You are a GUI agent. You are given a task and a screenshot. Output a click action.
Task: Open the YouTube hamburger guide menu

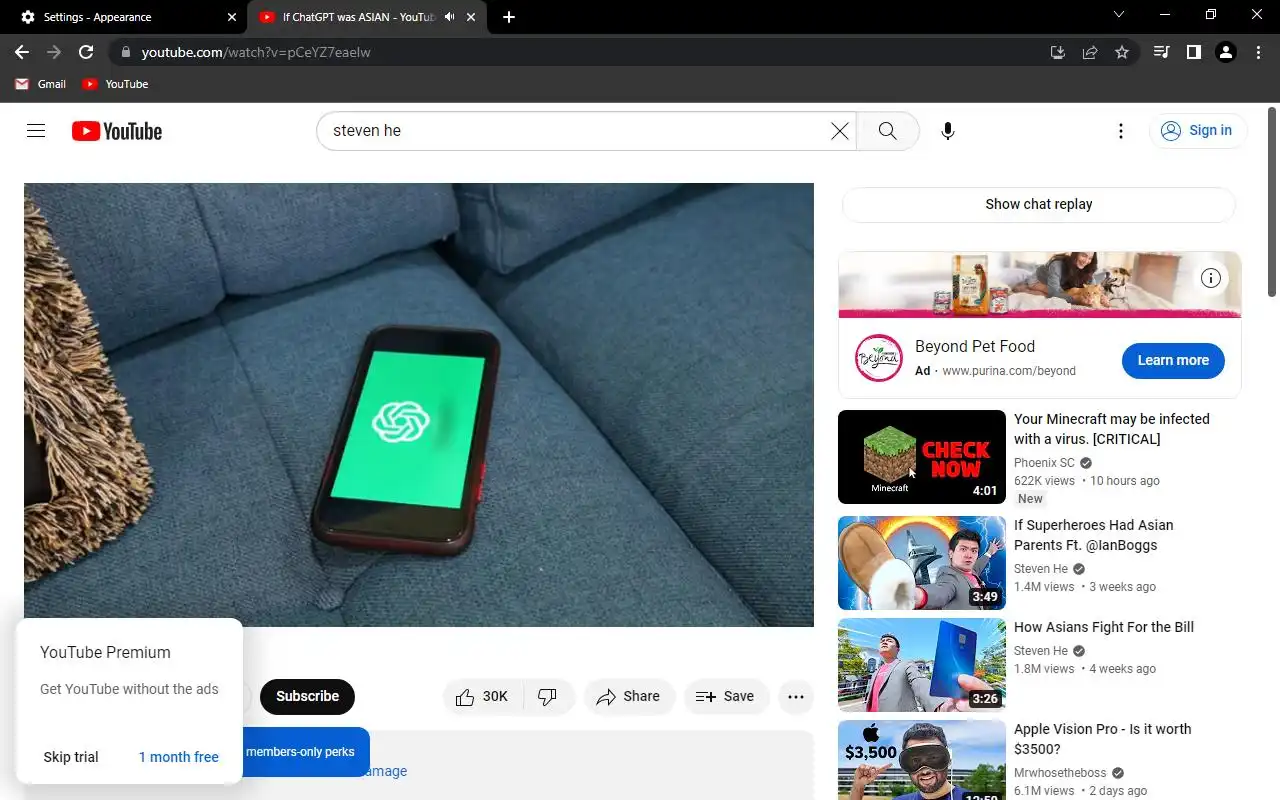point(36,131)
